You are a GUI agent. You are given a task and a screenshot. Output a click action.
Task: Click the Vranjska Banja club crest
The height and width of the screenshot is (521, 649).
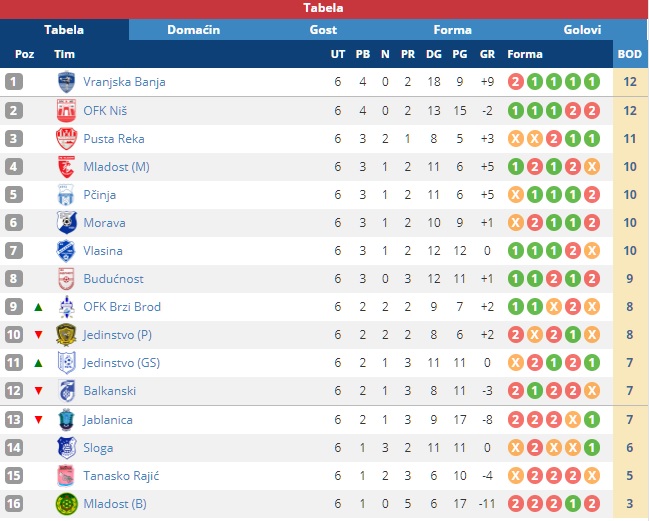pyautogui.click(x=66, y=82)
